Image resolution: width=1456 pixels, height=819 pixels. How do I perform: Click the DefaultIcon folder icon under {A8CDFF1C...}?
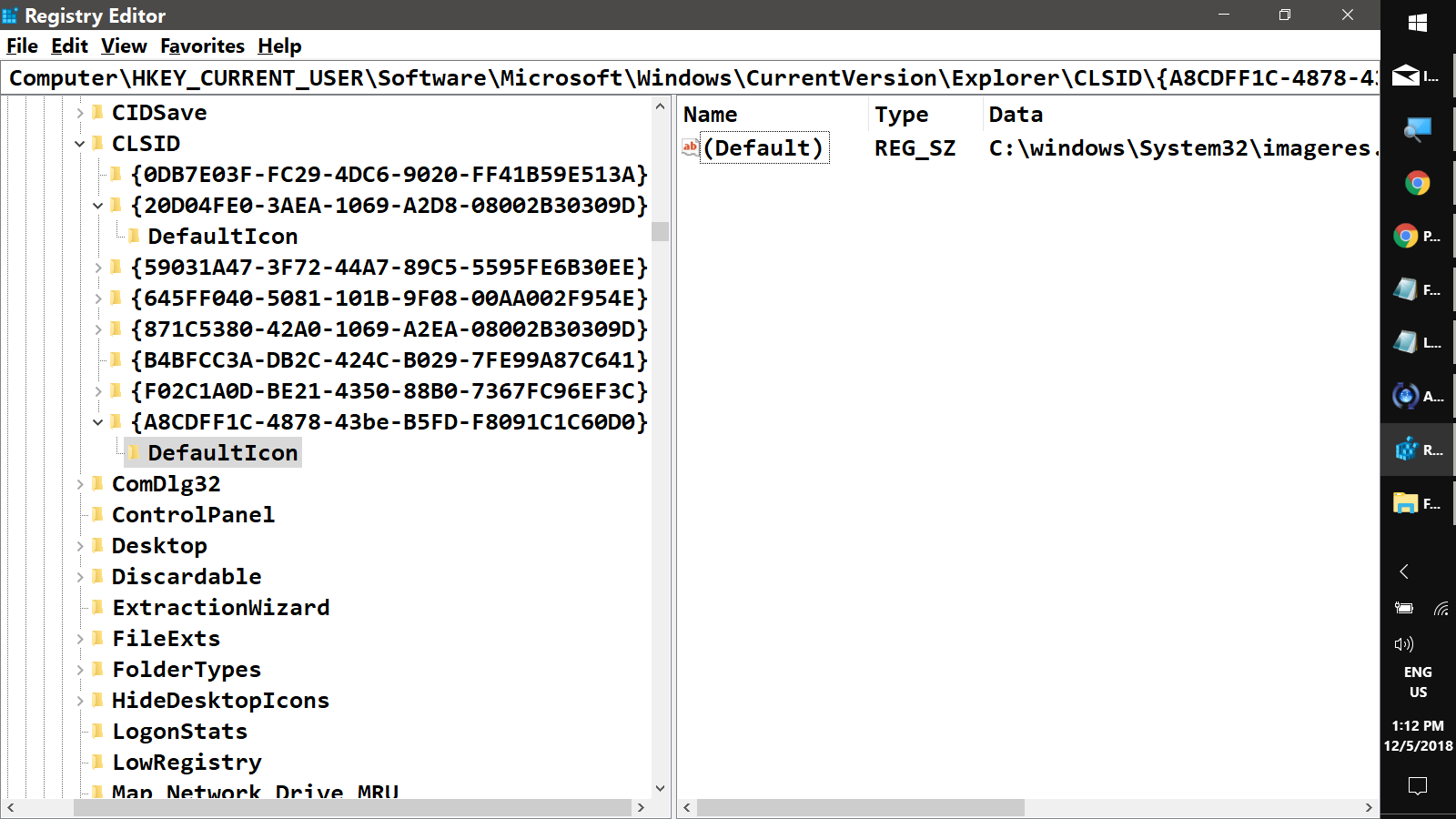coord(134,452)
